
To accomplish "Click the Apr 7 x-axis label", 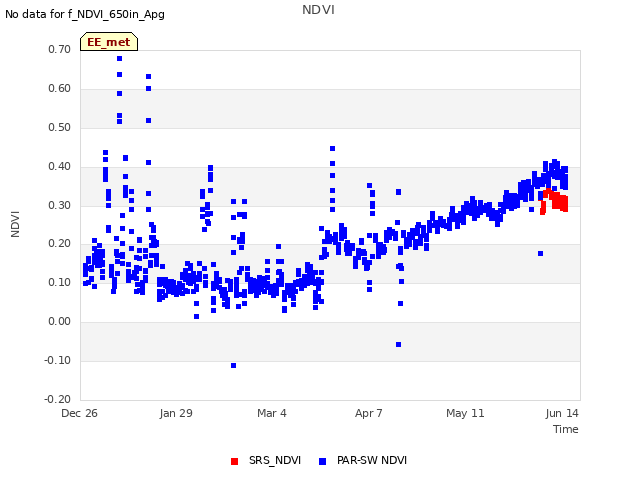I will [x=369, y=413].
